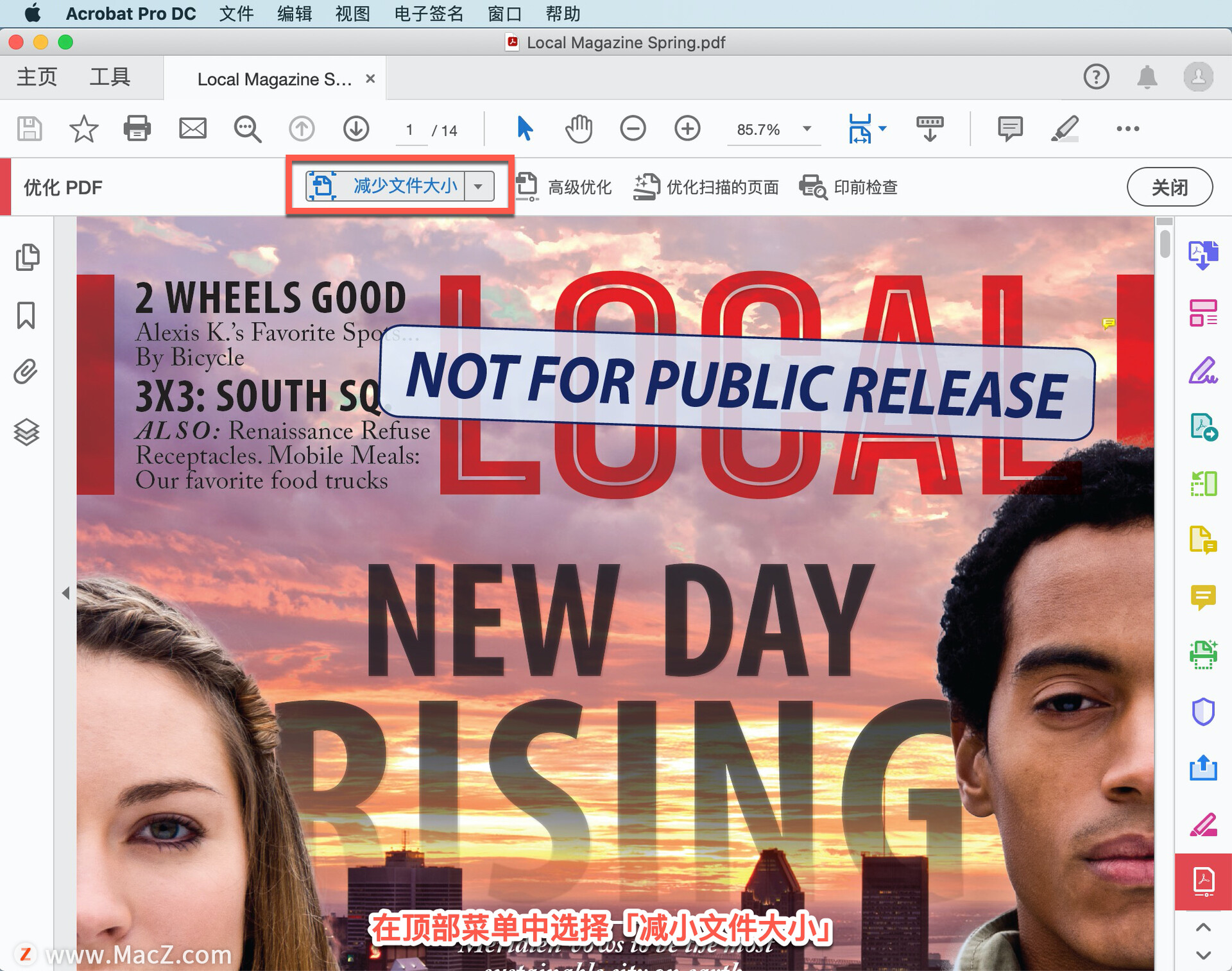This screenshot has width=1232, height=971.
Task: Open the Email file icon
Action: pyautogui.click(x=192, y=129)
